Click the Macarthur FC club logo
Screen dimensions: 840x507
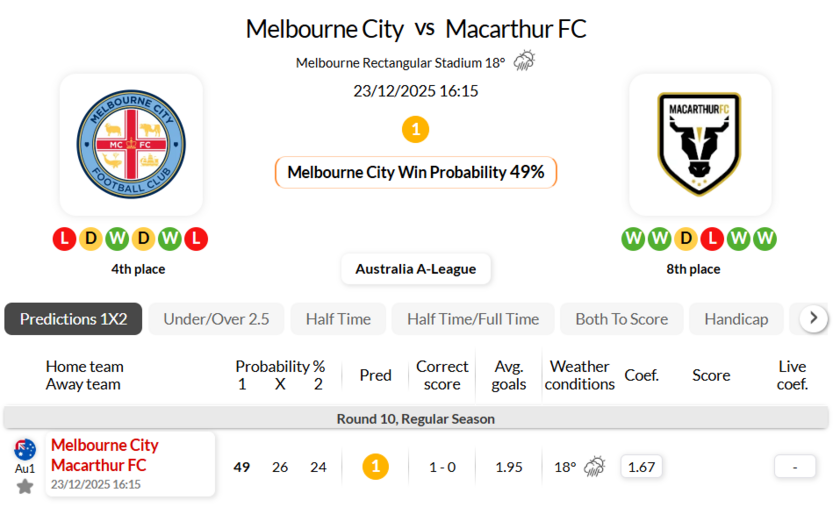[x=699, y=144]
